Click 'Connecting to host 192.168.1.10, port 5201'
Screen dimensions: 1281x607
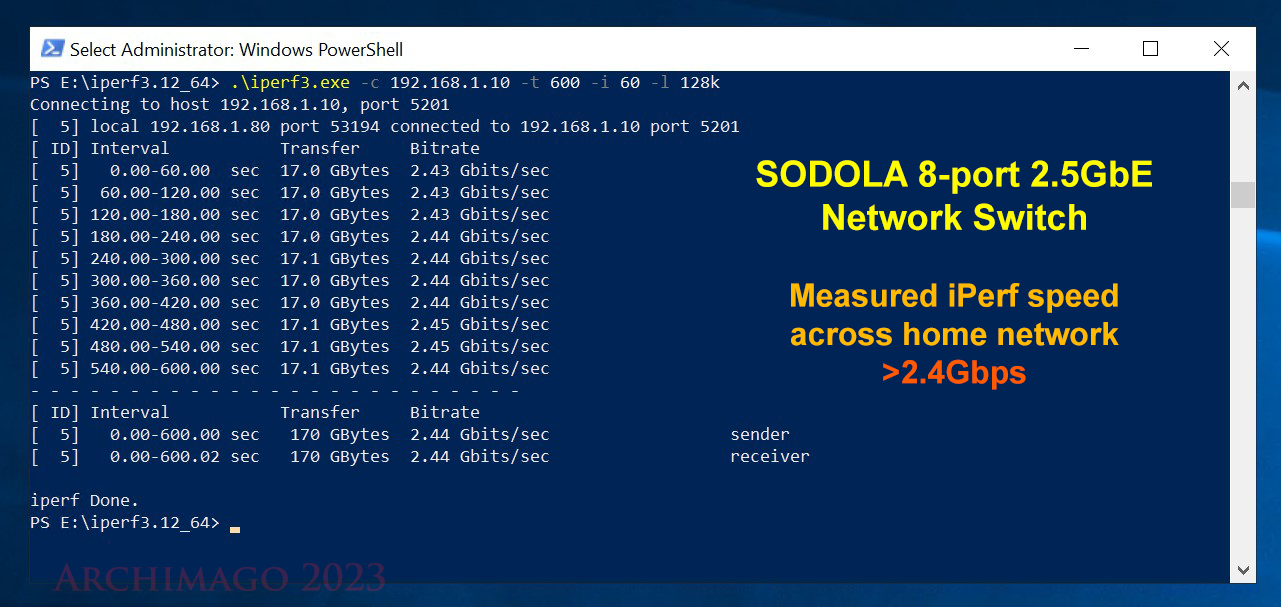240,104
